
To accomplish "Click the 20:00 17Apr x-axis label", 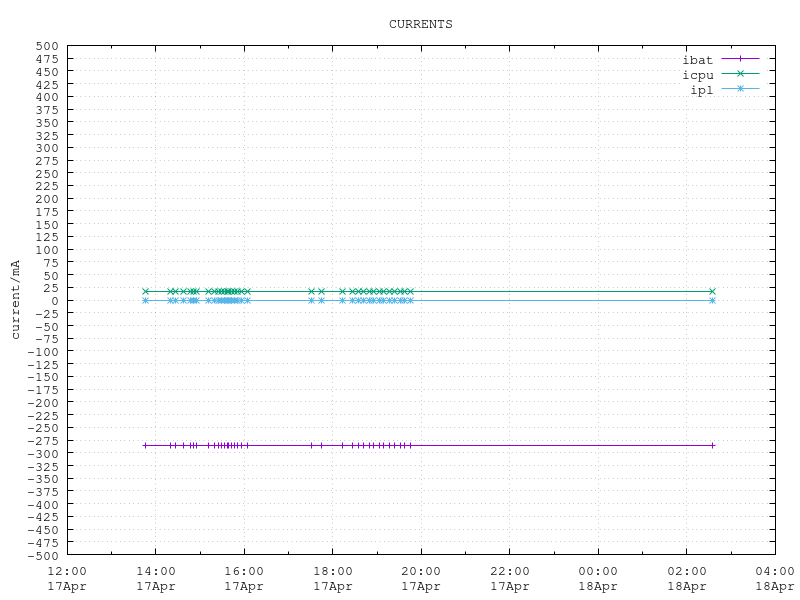I will (421, 579).
